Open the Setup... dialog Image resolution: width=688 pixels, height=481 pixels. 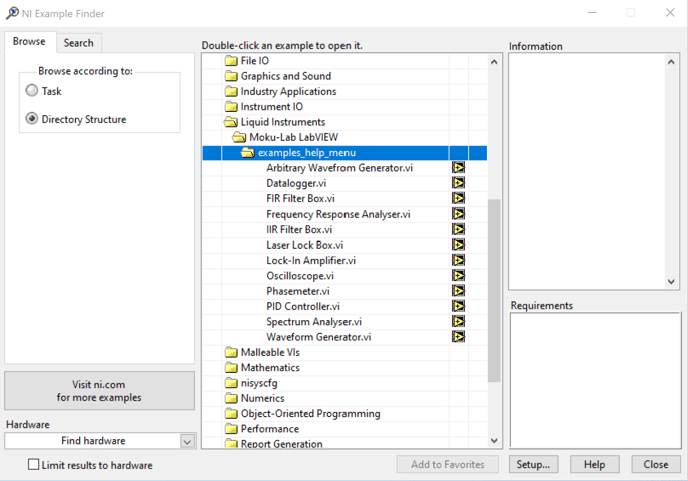[533, 464]
